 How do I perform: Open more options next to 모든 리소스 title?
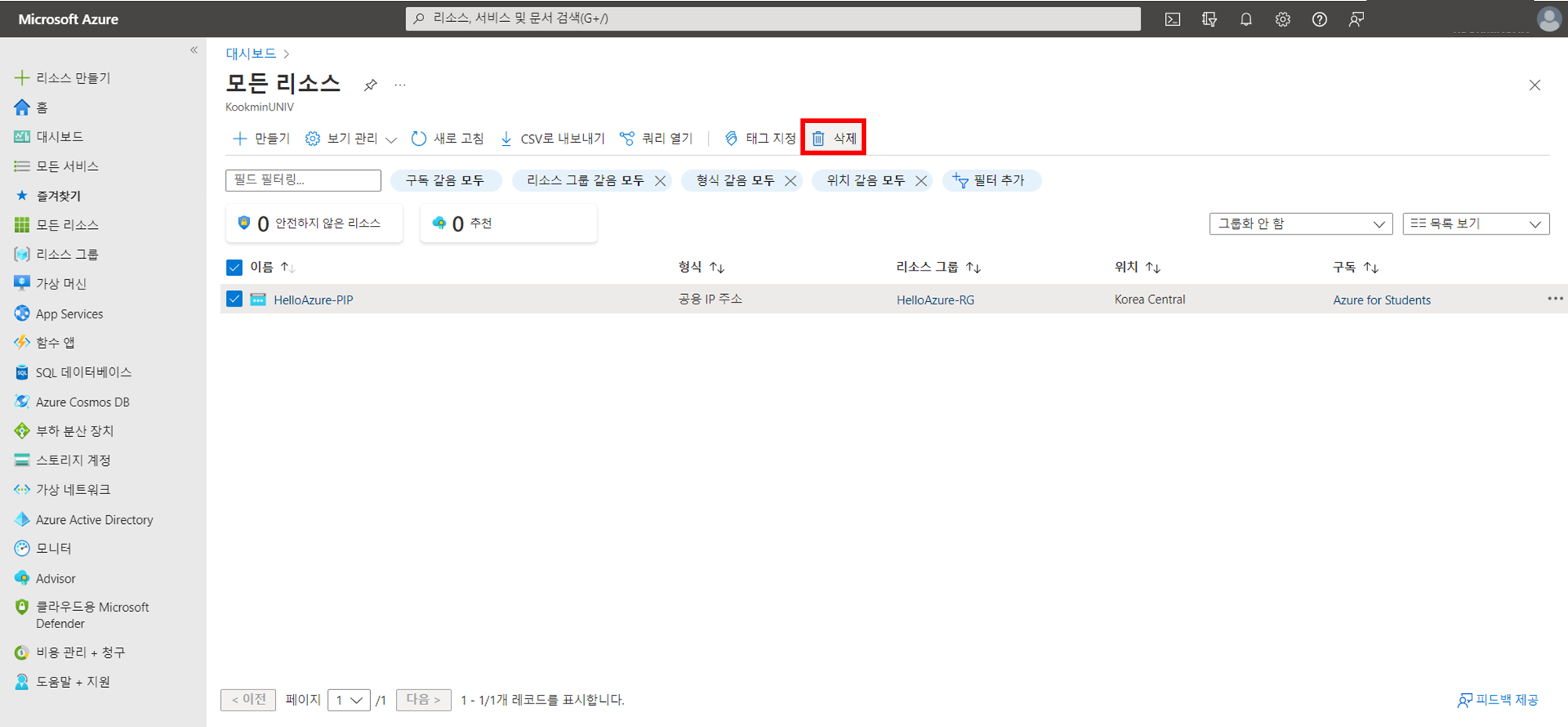click(x=401, y=85)
